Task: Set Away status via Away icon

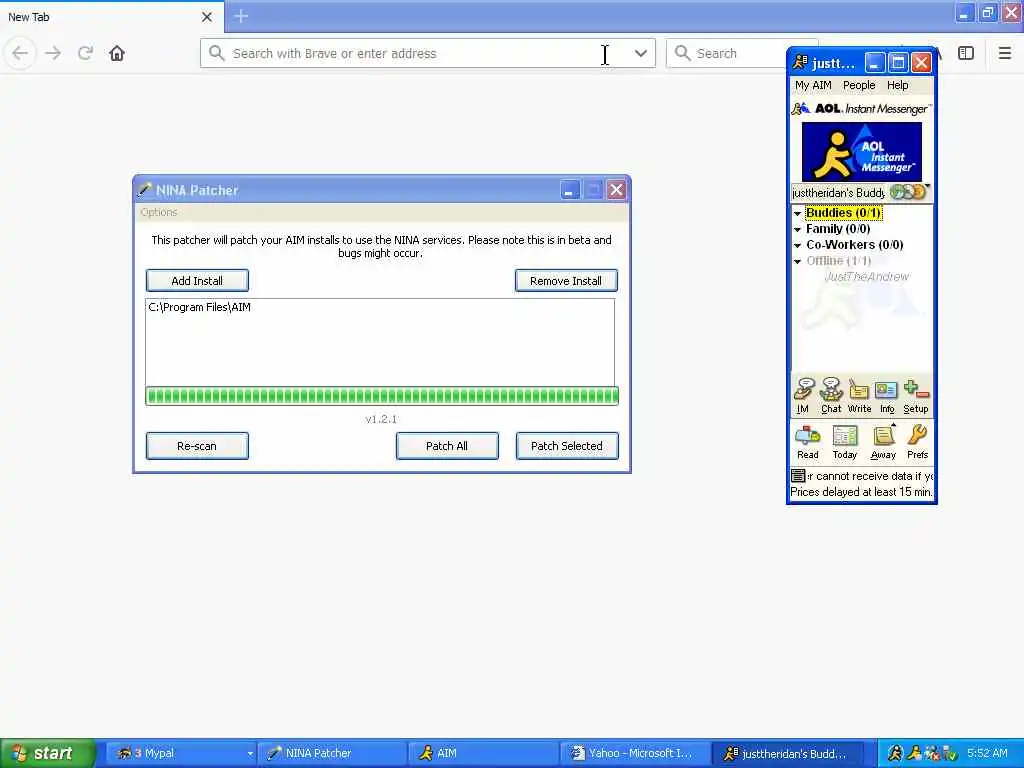Action: pos(883,442)
